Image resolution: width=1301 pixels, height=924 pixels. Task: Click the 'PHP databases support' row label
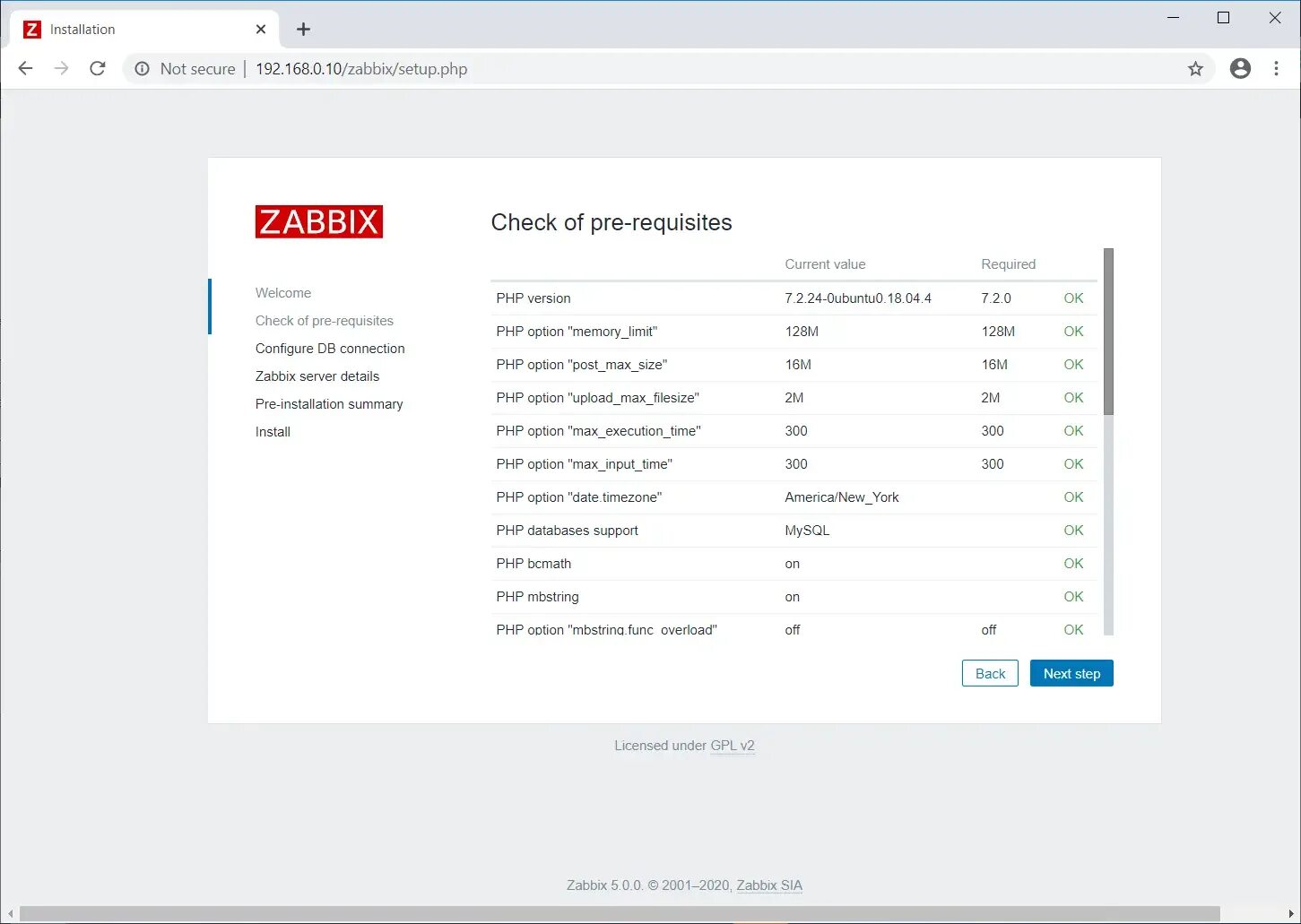567,531
